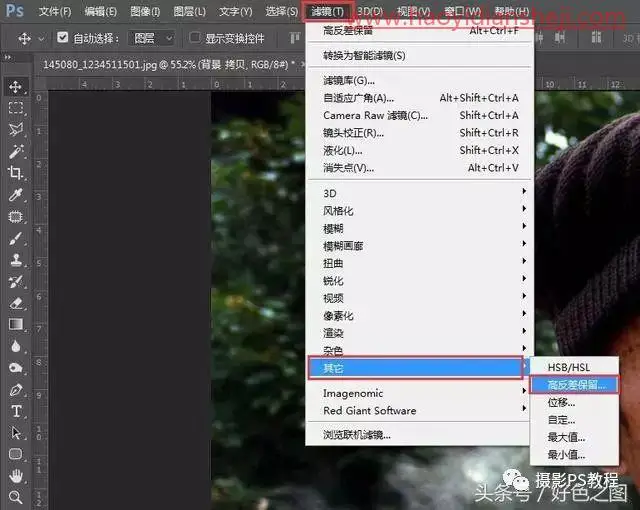Expand the 渲染 submenu
The height and width of the screenshot is (510, 640).
click(418, 333)
